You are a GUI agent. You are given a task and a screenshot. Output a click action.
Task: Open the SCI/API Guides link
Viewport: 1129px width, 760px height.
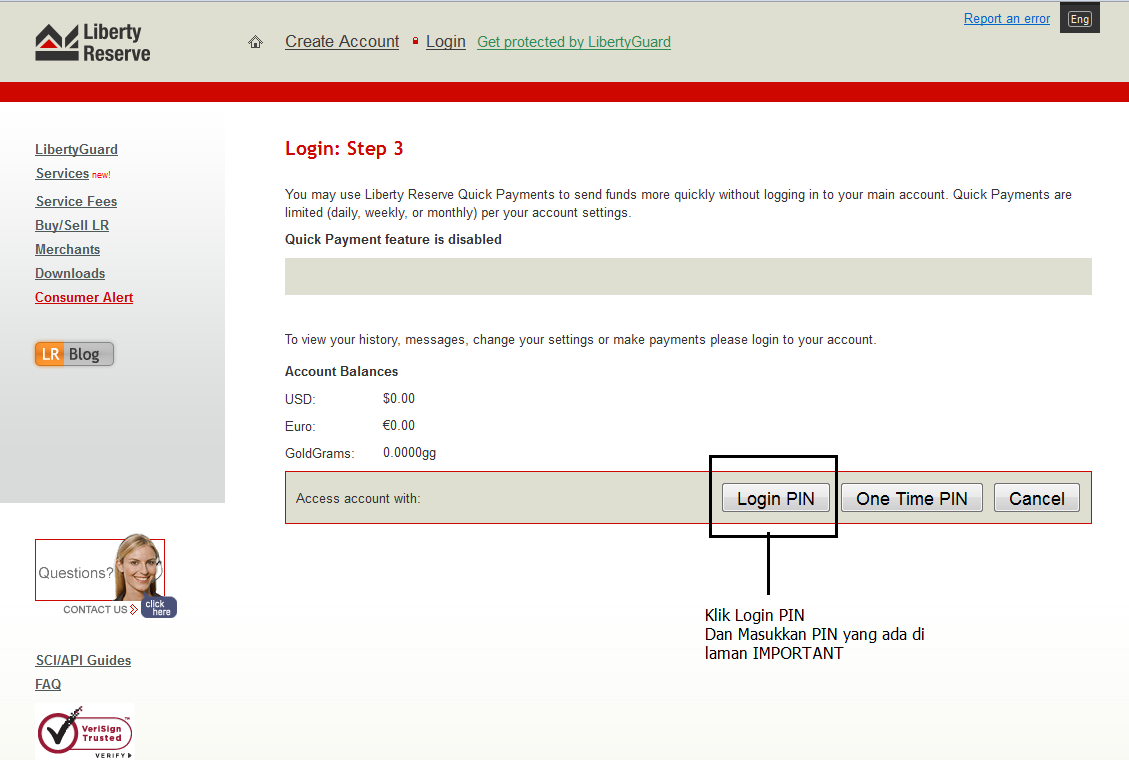coord(84,660)
